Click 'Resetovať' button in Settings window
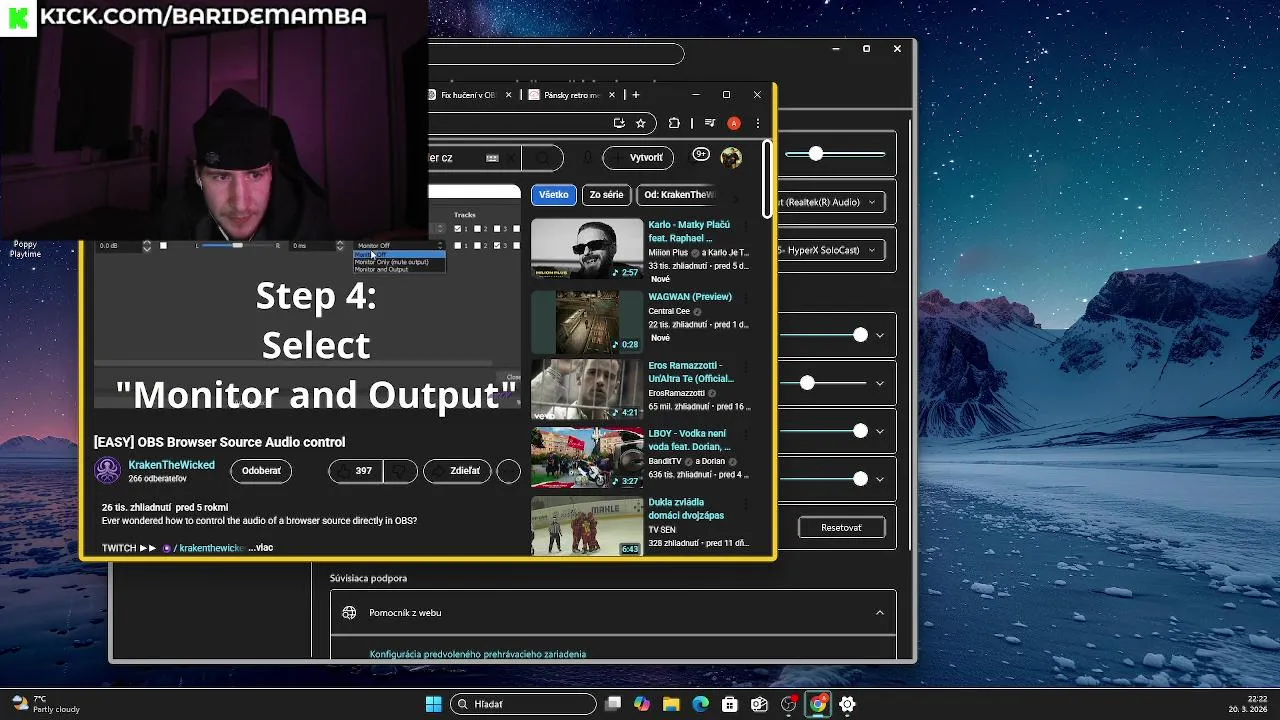The height and width of the screenshot is (720, 1280). tap(841, 528)
